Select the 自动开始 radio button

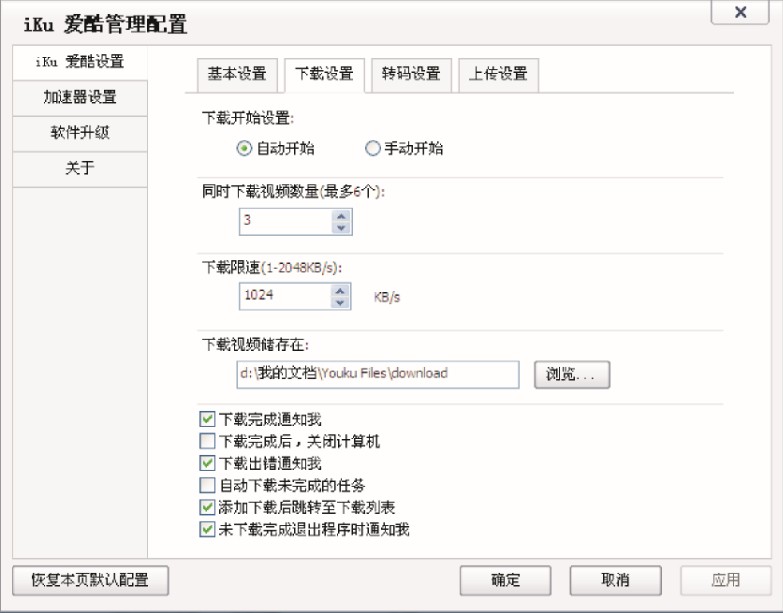(x=244, y=149)
